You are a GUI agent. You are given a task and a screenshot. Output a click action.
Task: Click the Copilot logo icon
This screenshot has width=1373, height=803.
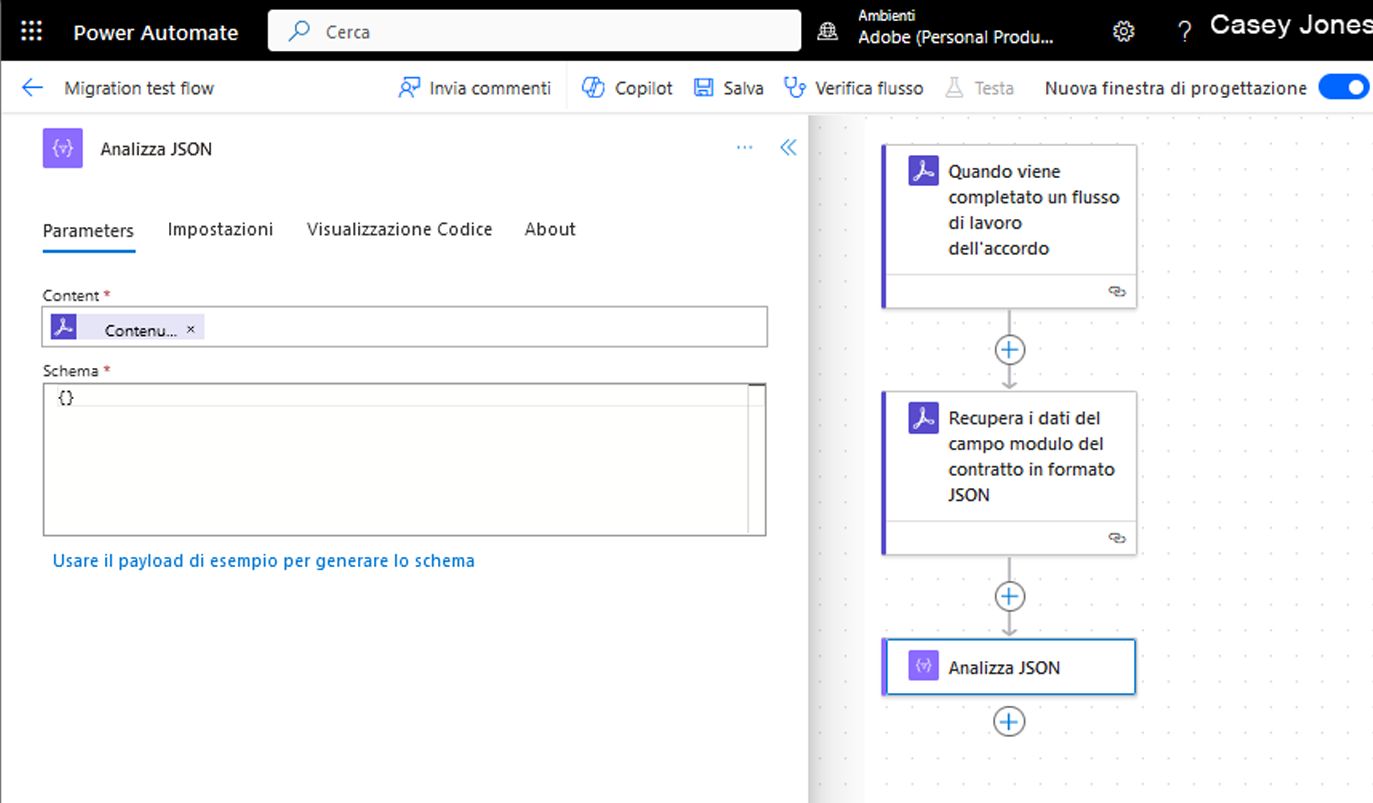[x=593, y=88]
